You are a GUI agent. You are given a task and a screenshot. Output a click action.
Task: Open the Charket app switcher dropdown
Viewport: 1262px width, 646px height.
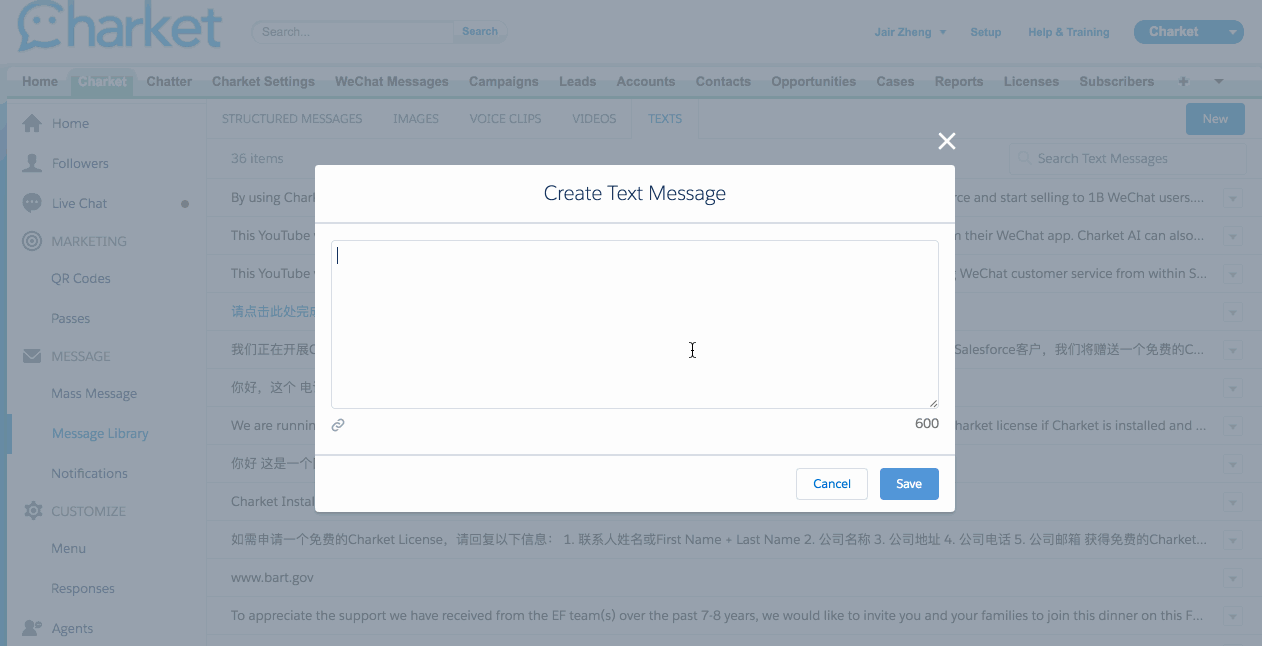click(1232, 32)
